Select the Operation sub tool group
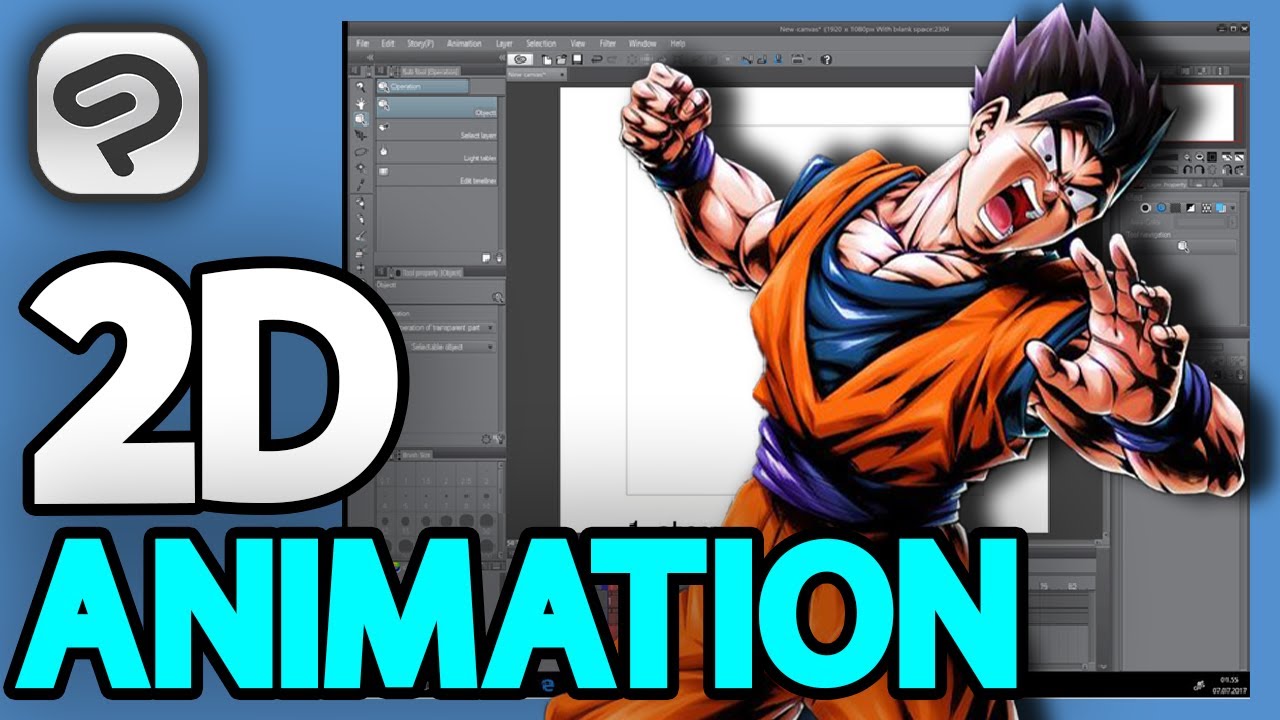 point(422,87)
